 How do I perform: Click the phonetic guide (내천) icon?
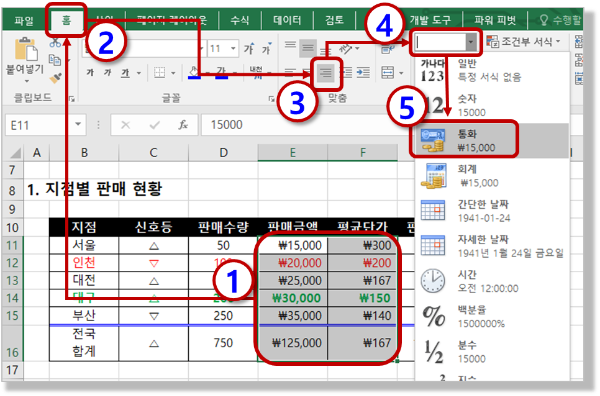click(256, 72)
